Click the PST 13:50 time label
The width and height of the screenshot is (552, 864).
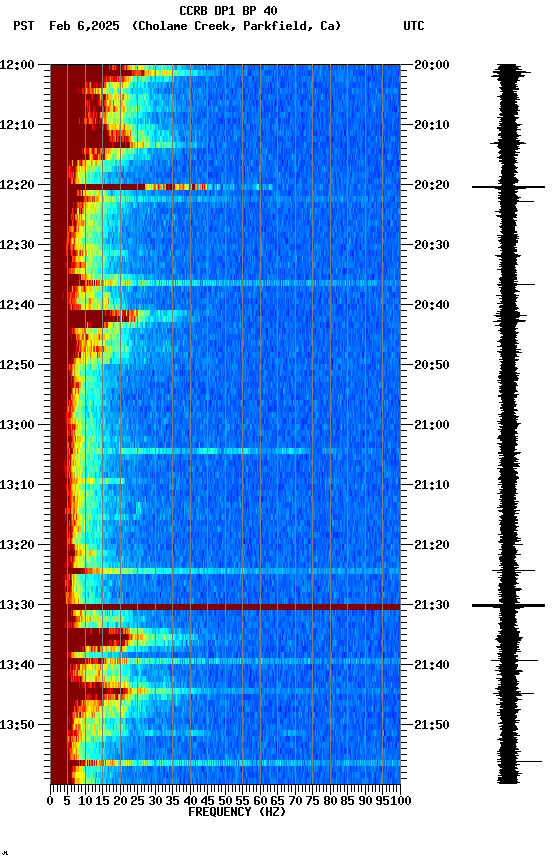click(17, 726)
